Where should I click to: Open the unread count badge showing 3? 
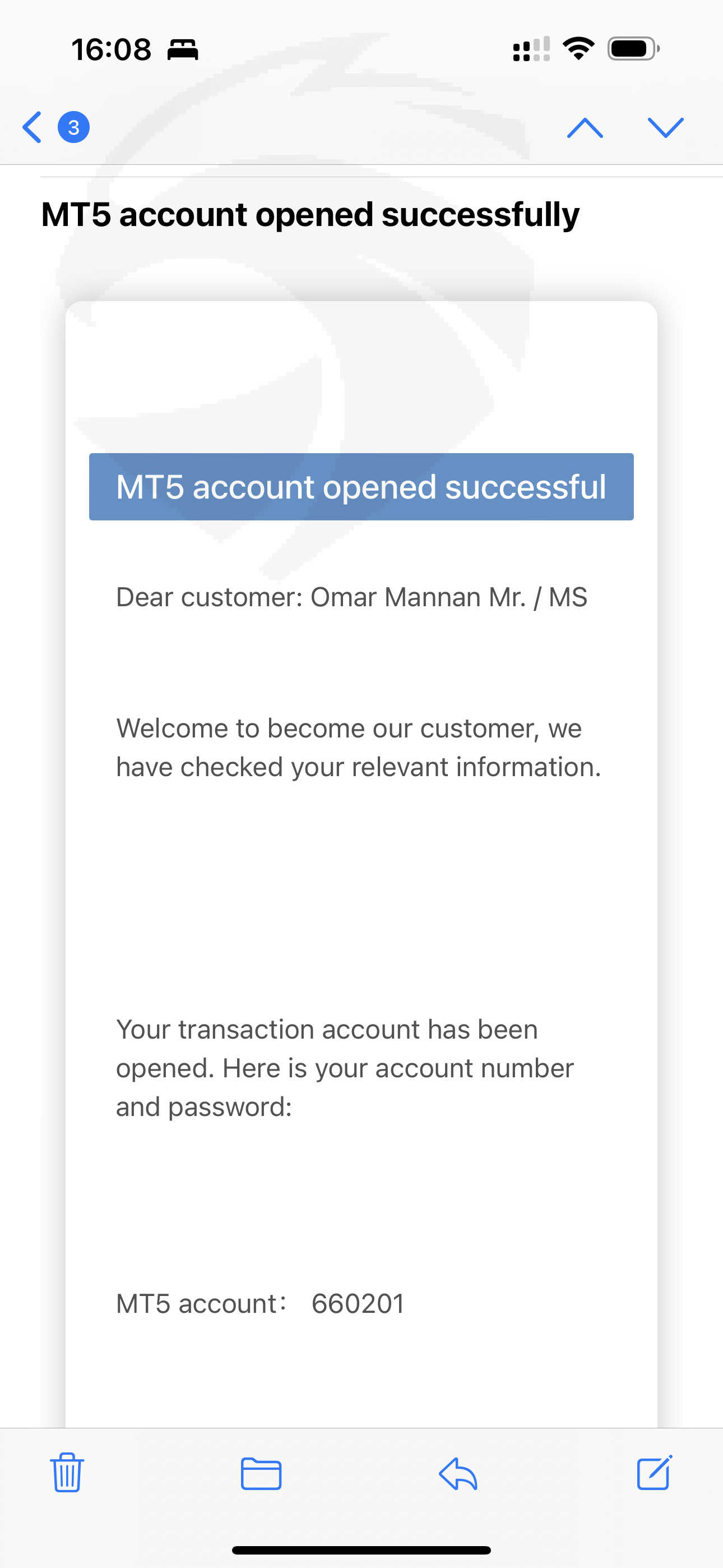[73, 127]
